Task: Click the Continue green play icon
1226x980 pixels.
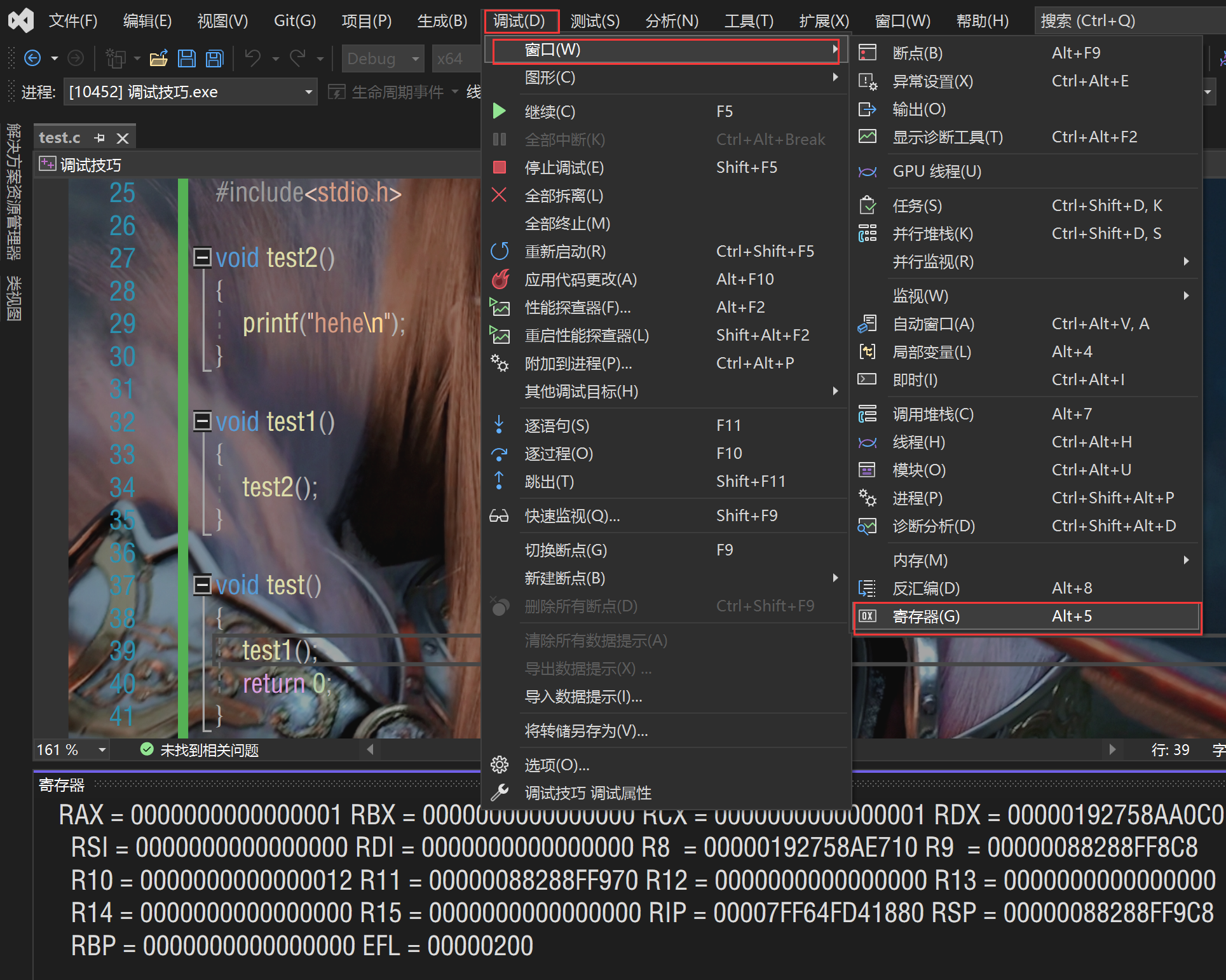Action: 499,111
